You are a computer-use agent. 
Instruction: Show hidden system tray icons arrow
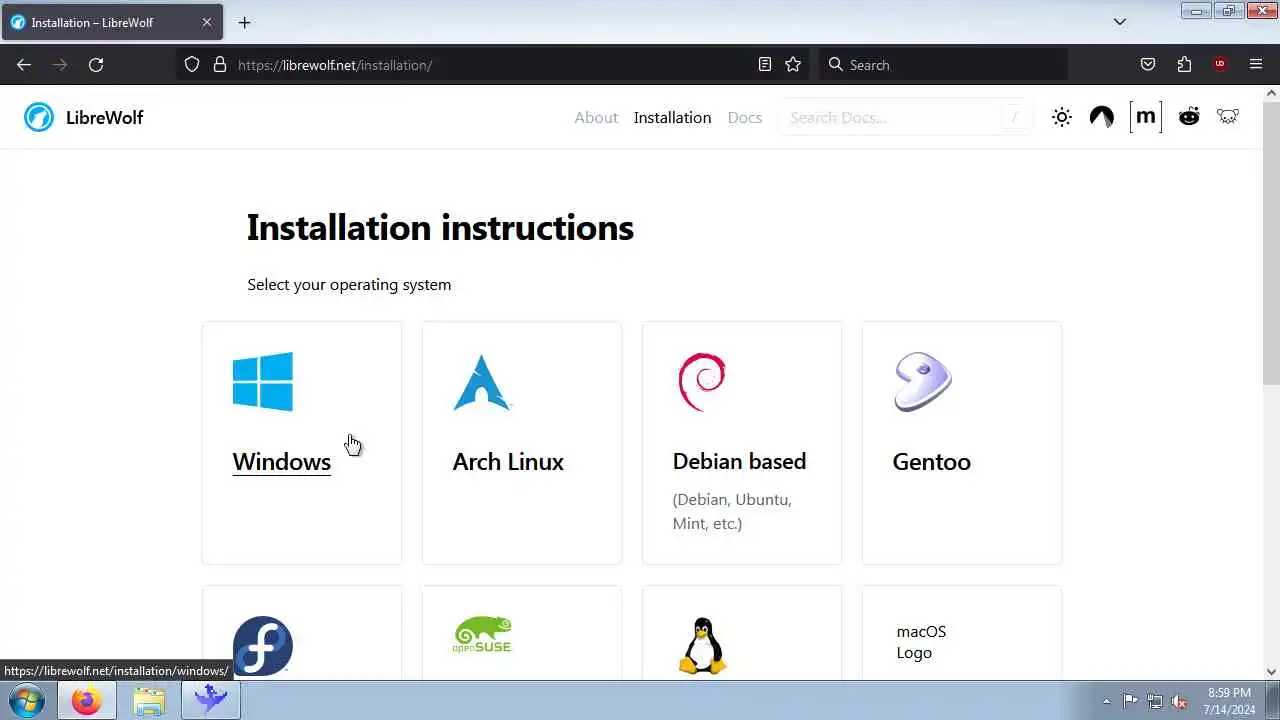1106,701
